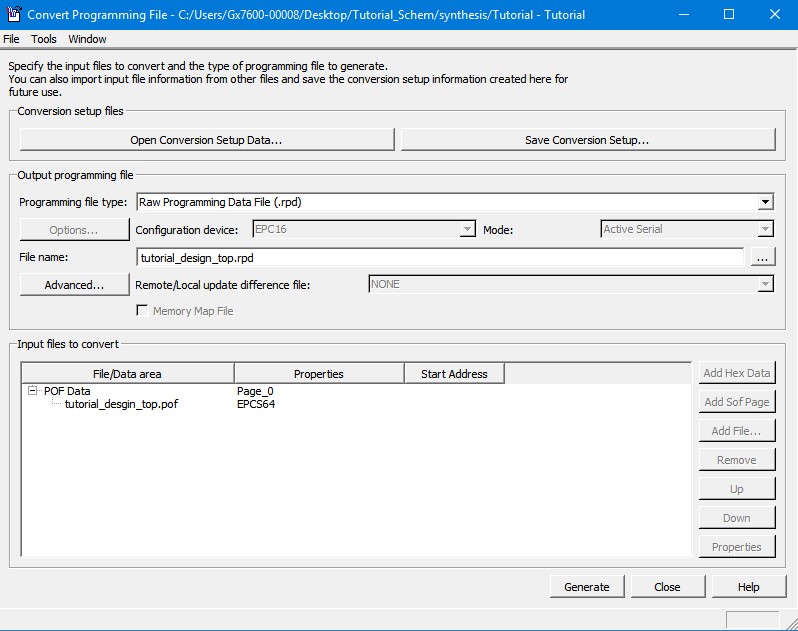Screen dimensions: 798x631
Task: Maximize the Convert Programming File window
Action: [x=729, y=14]
